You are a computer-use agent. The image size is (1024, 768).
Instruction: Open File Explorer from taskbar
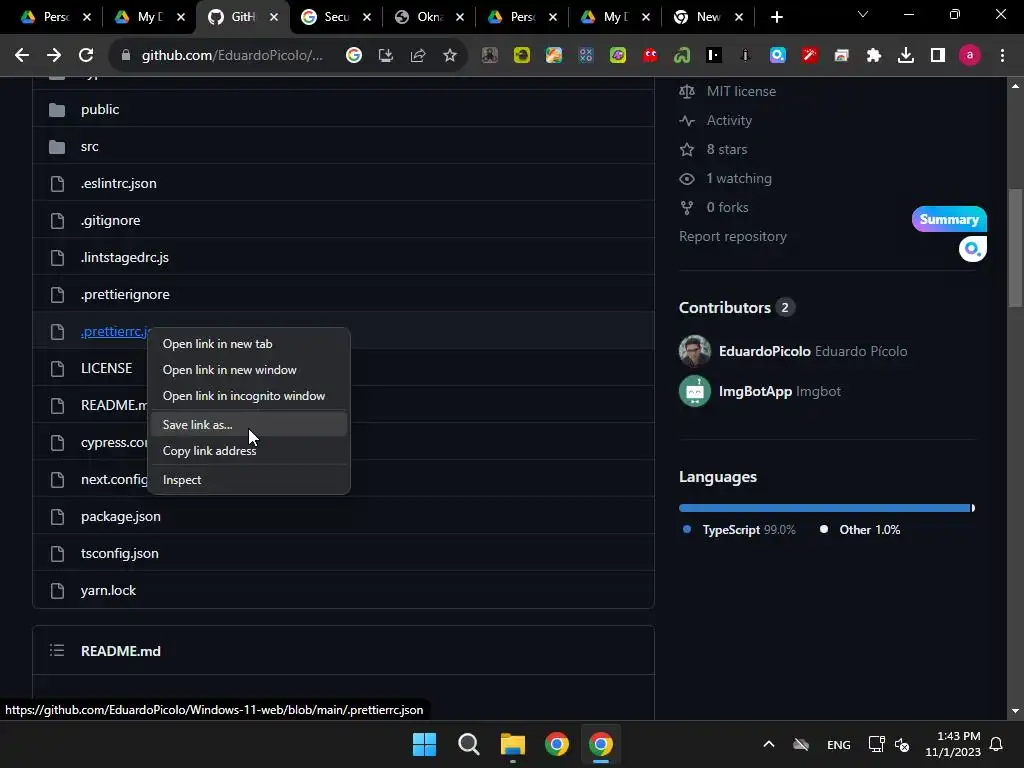click(x=513, y=744)
